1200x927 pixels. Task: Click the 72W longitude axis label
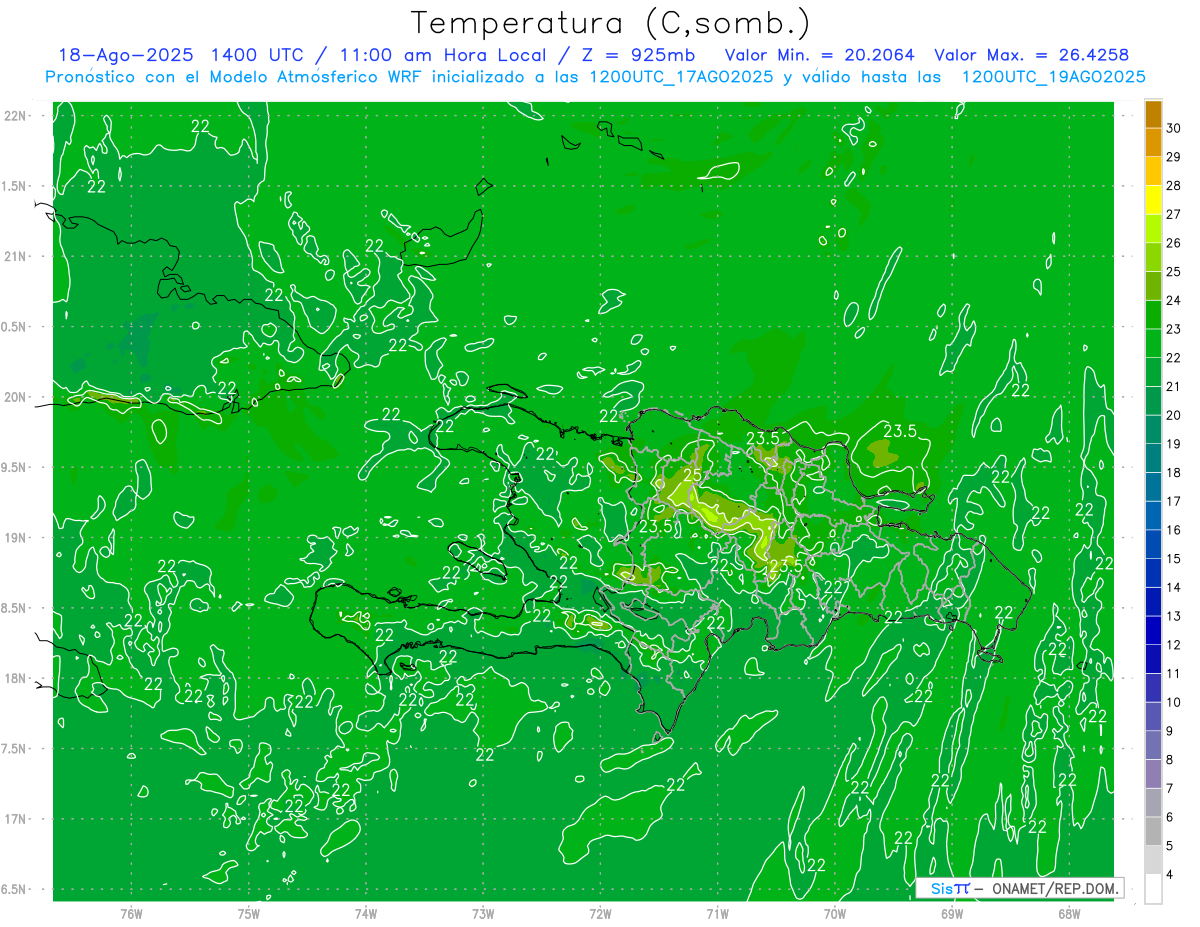600,913
